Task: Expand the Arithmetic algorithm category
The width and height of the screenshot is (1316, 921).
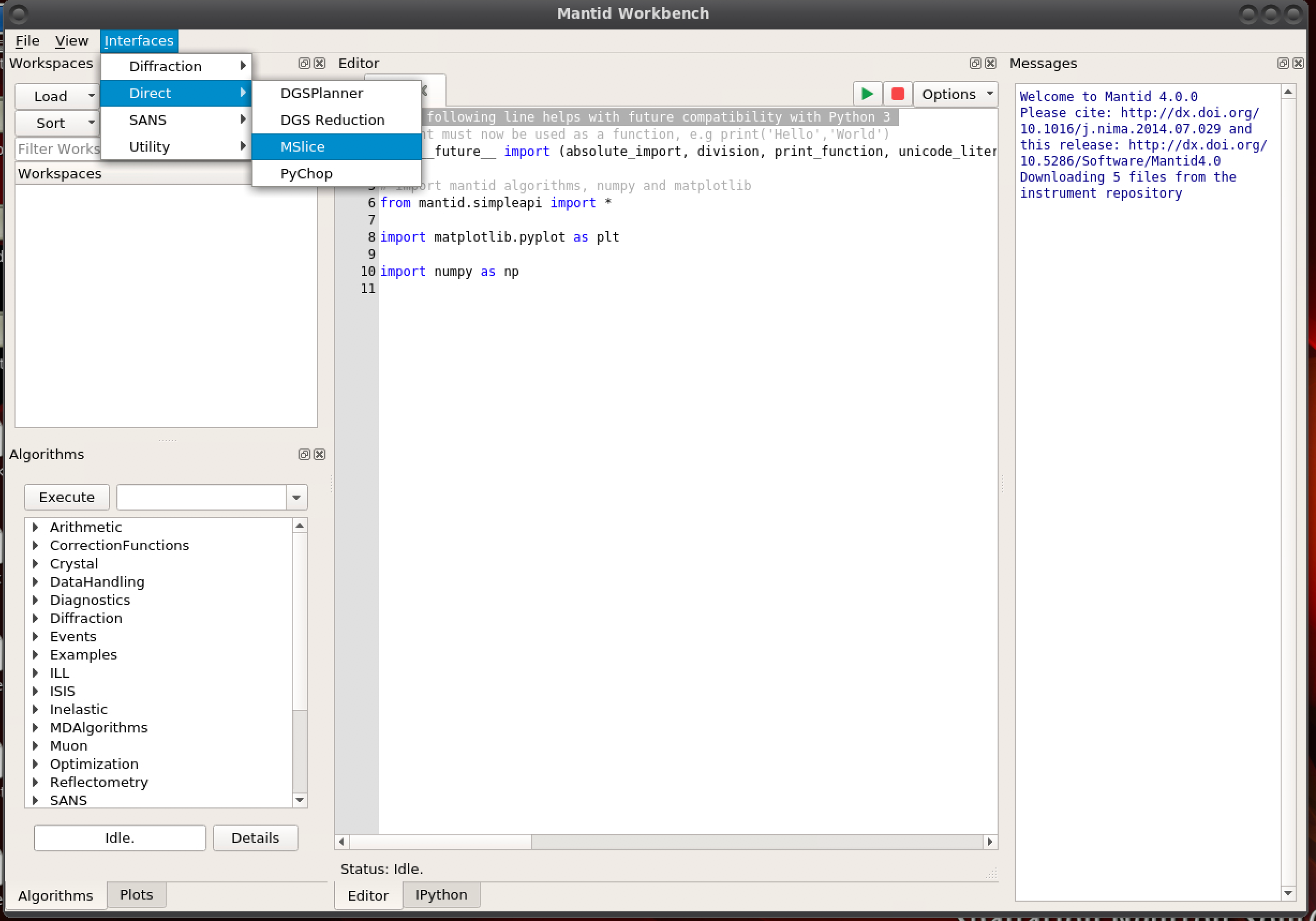Action: pos(35,527)
